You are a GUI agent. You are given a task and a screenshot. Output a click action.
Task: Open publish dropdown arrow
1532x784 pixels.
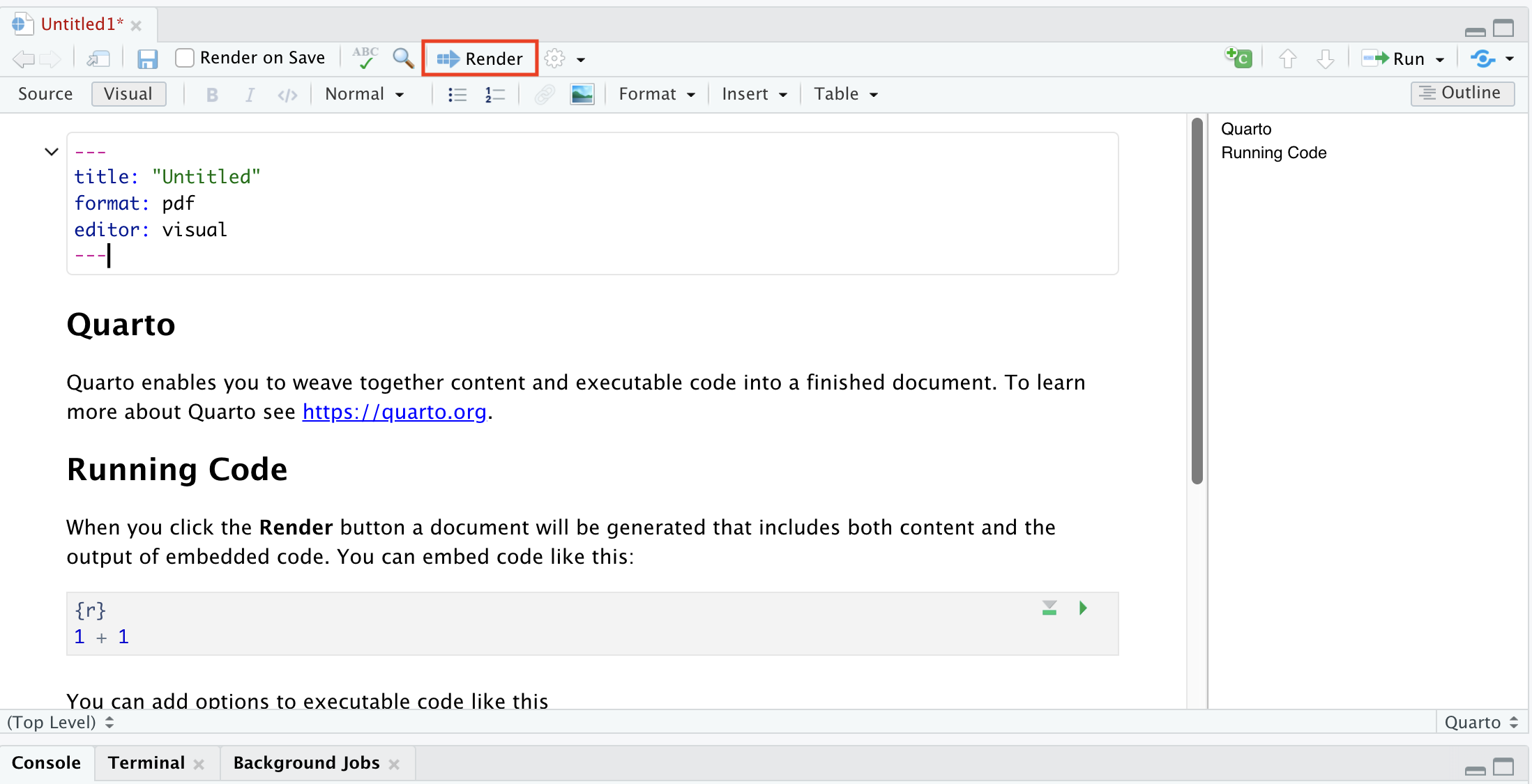click(1510, 59)
